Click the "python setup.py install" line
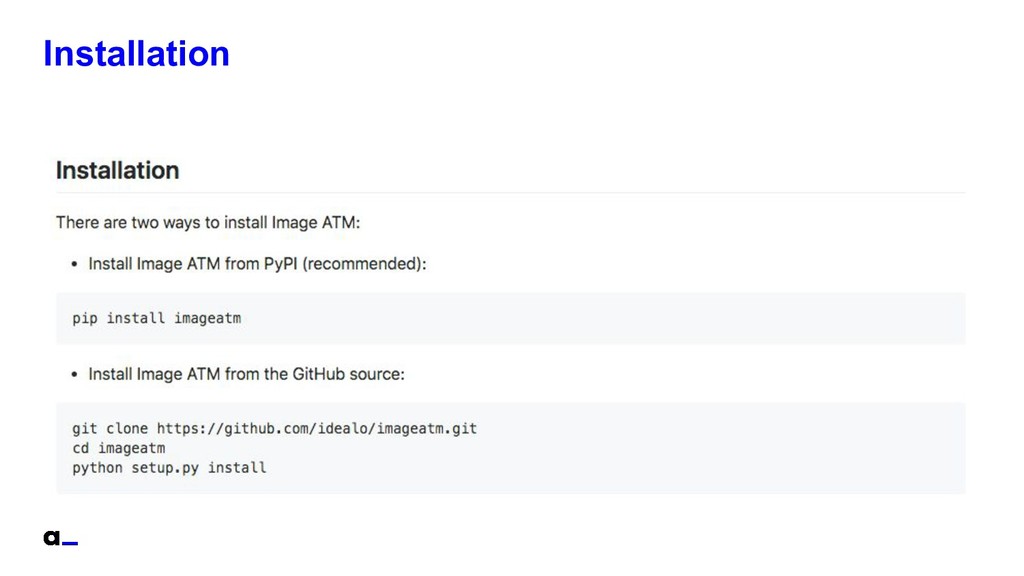 169,468
